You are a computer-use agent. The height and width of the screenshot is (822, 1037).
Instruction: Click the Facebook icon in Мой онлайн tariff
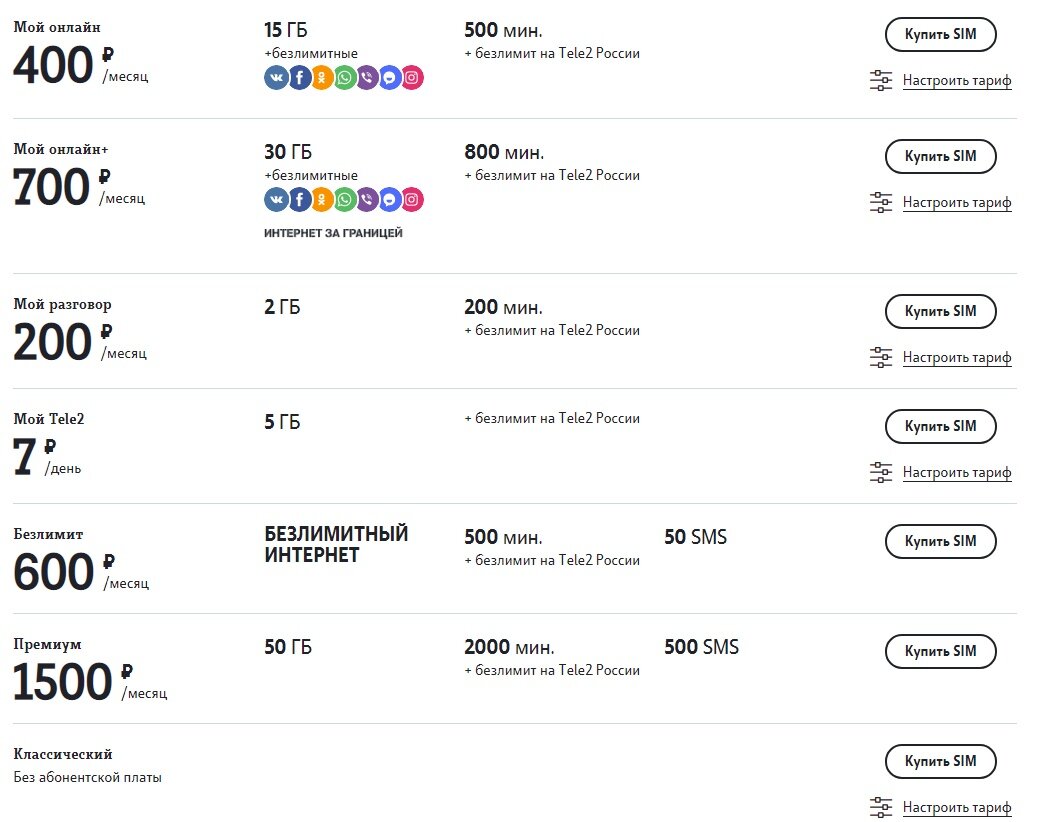click(299, 78)
